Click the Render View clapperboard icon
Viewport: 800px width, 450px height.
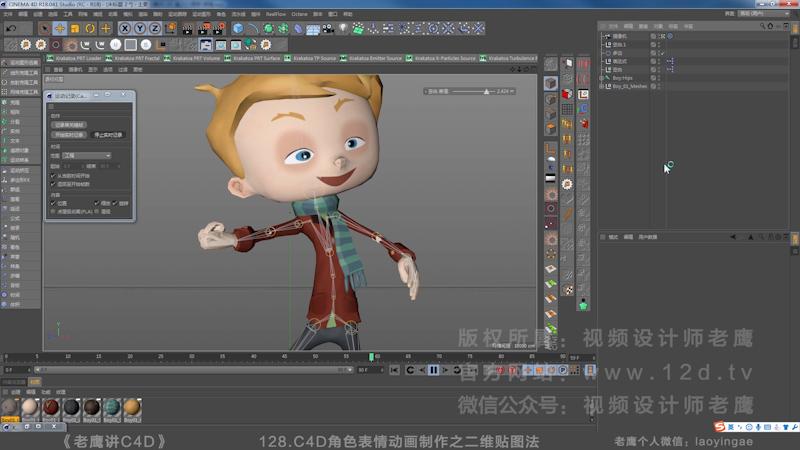(x=188, y=29)
